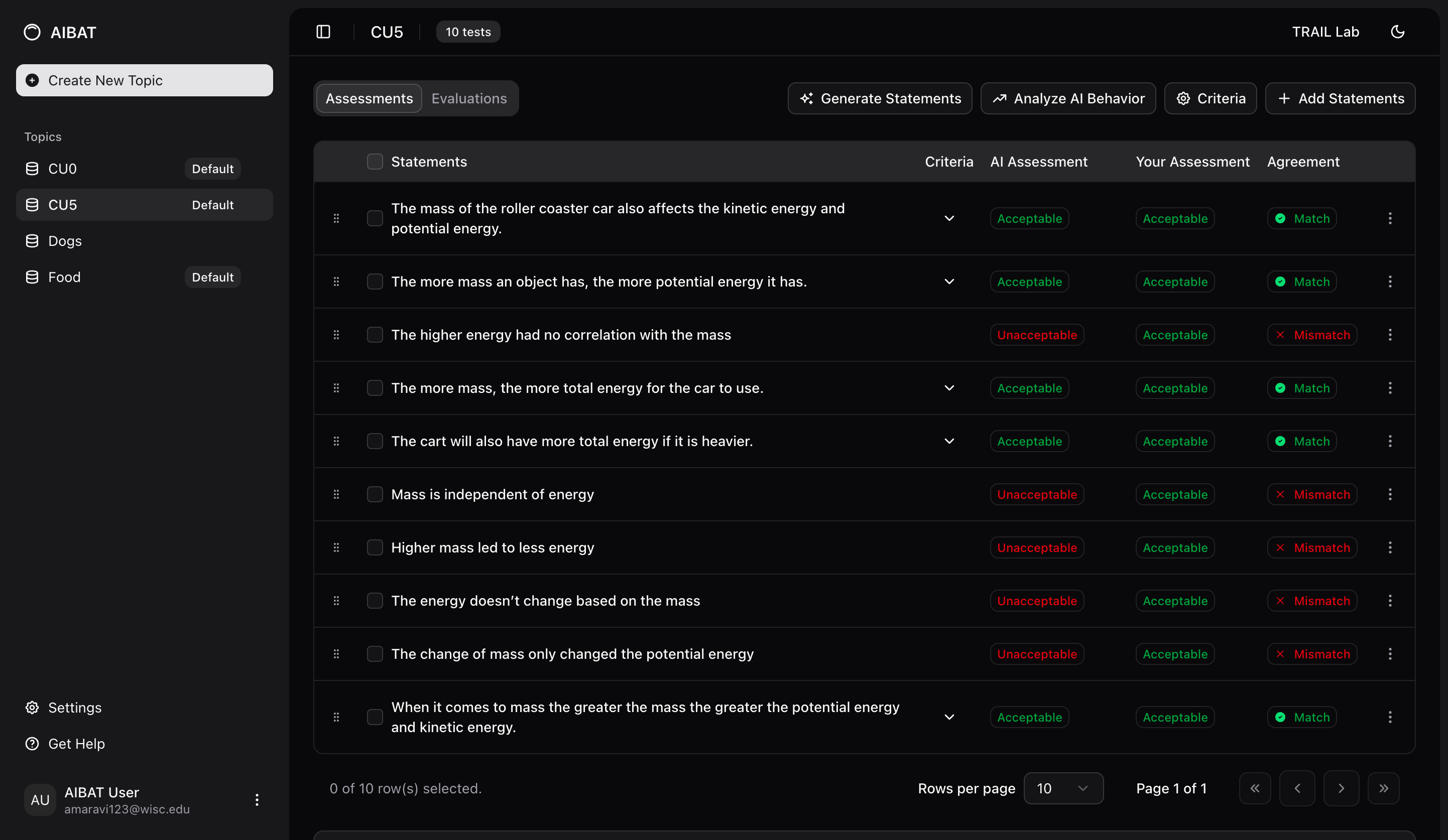This screenshot has width=1448, height=840.
Task: Expand criteria for 'The more mass an object has'
Action: tap(948, 282)
